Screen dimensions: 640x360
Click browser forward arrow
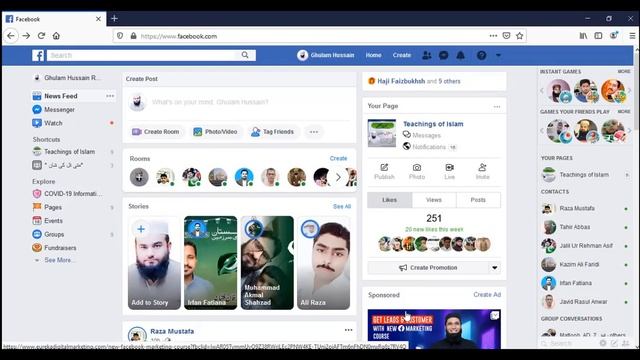(26, 36)
